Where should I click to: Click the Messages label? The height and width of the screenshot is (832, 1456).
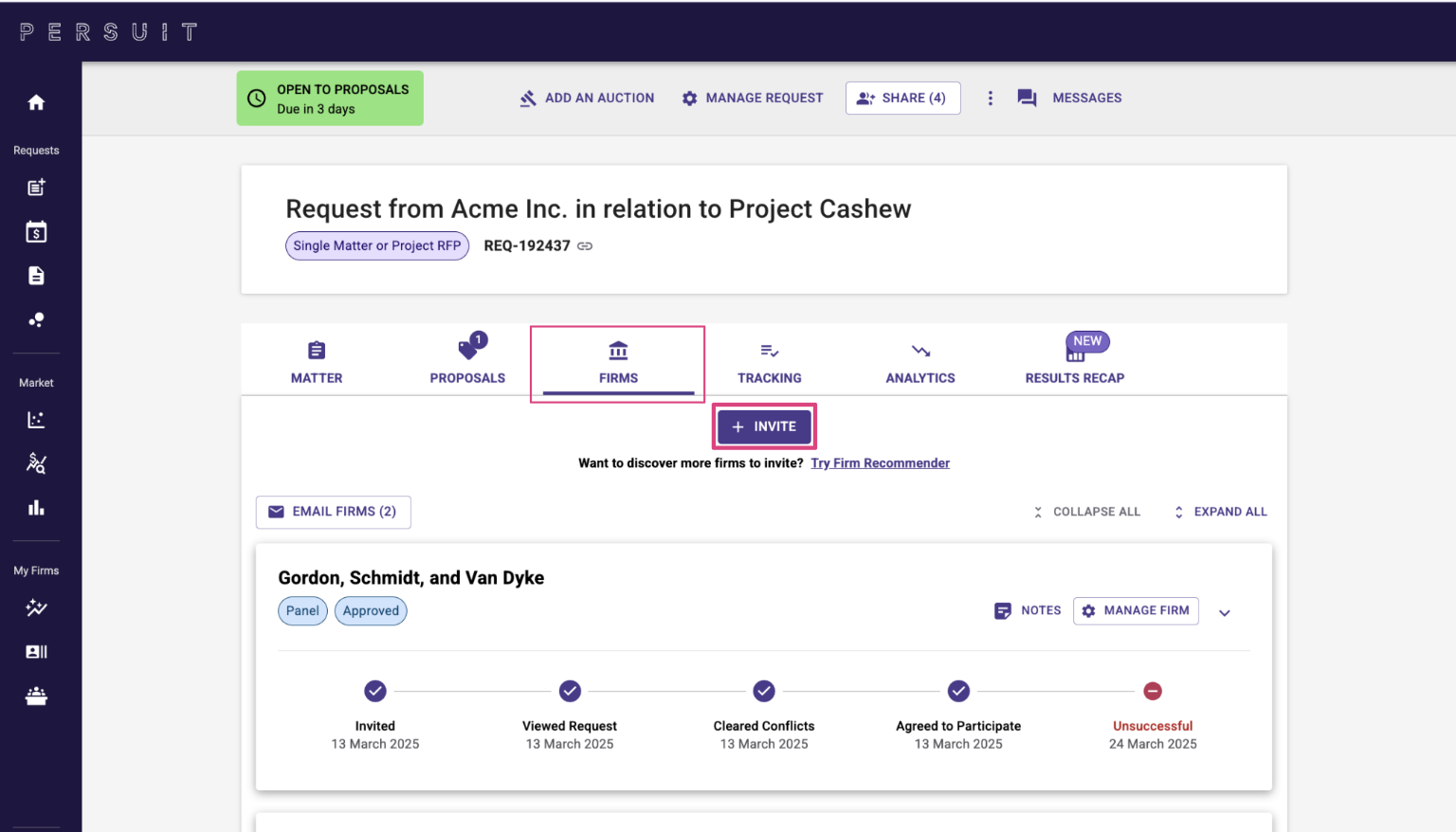pos(1087,99)
